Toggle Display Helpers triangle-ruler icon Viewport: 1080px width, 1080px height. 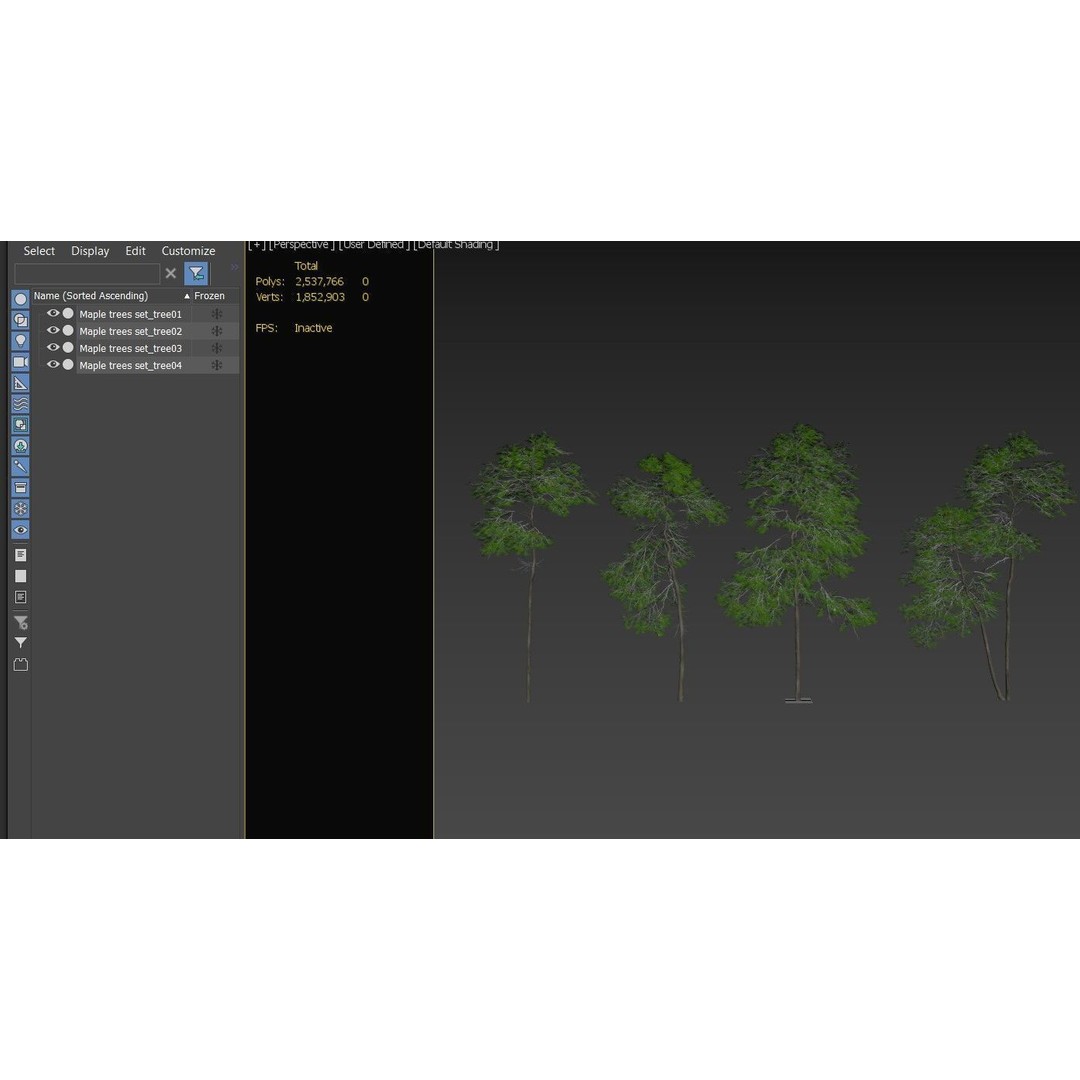[21, 383]
